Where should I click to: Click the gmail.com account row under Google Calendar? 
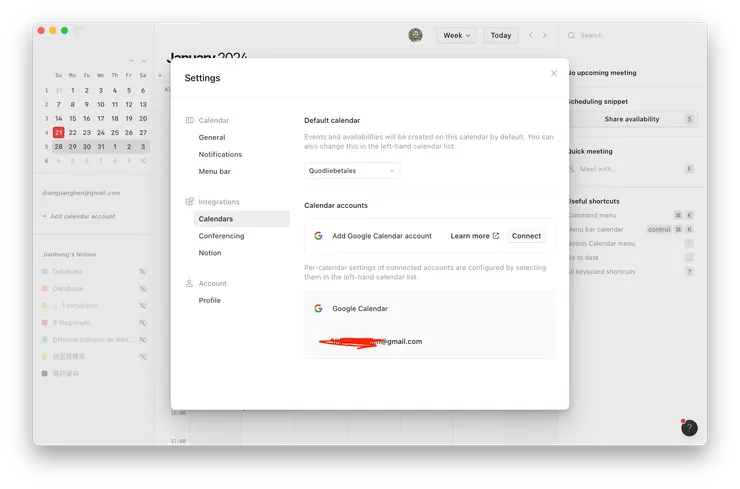429,341
